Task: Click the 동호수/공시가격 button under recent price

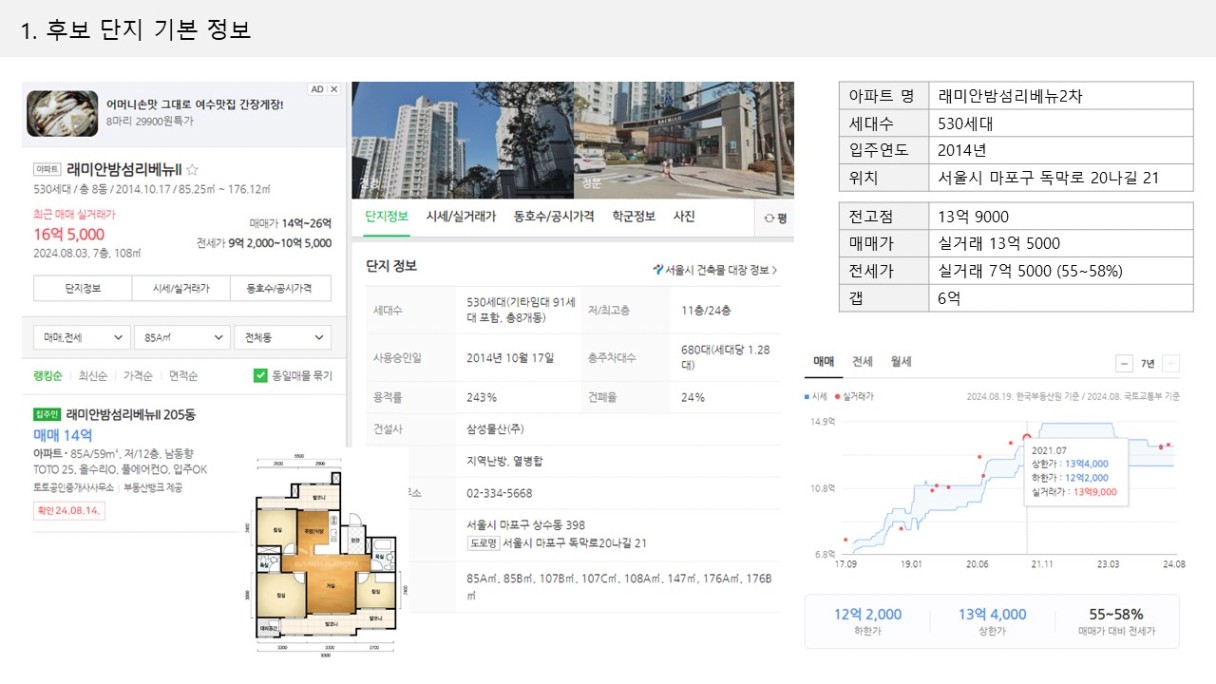Action: (281, 288)
